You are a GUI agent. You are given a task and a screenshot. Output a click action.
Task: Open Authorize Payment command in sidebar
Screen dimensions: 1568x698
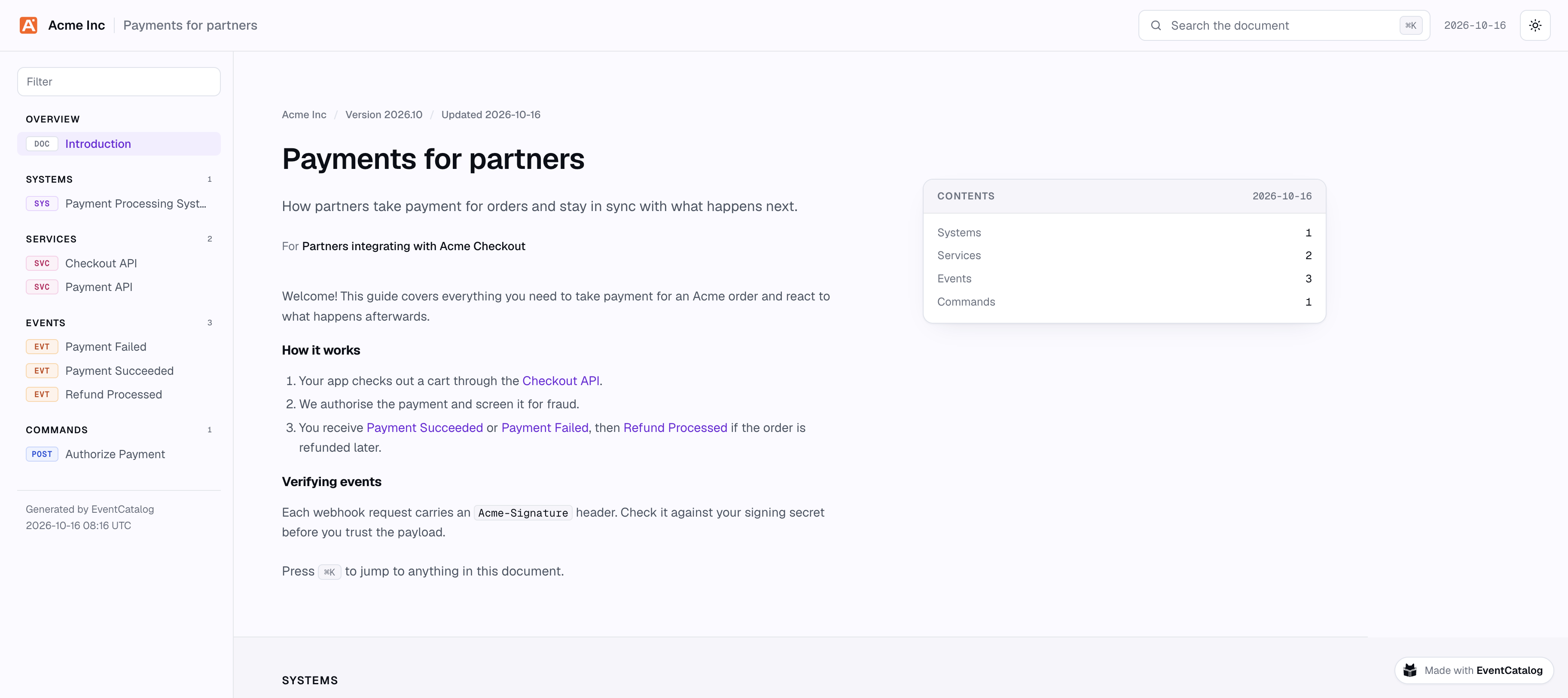coord(119,454)
